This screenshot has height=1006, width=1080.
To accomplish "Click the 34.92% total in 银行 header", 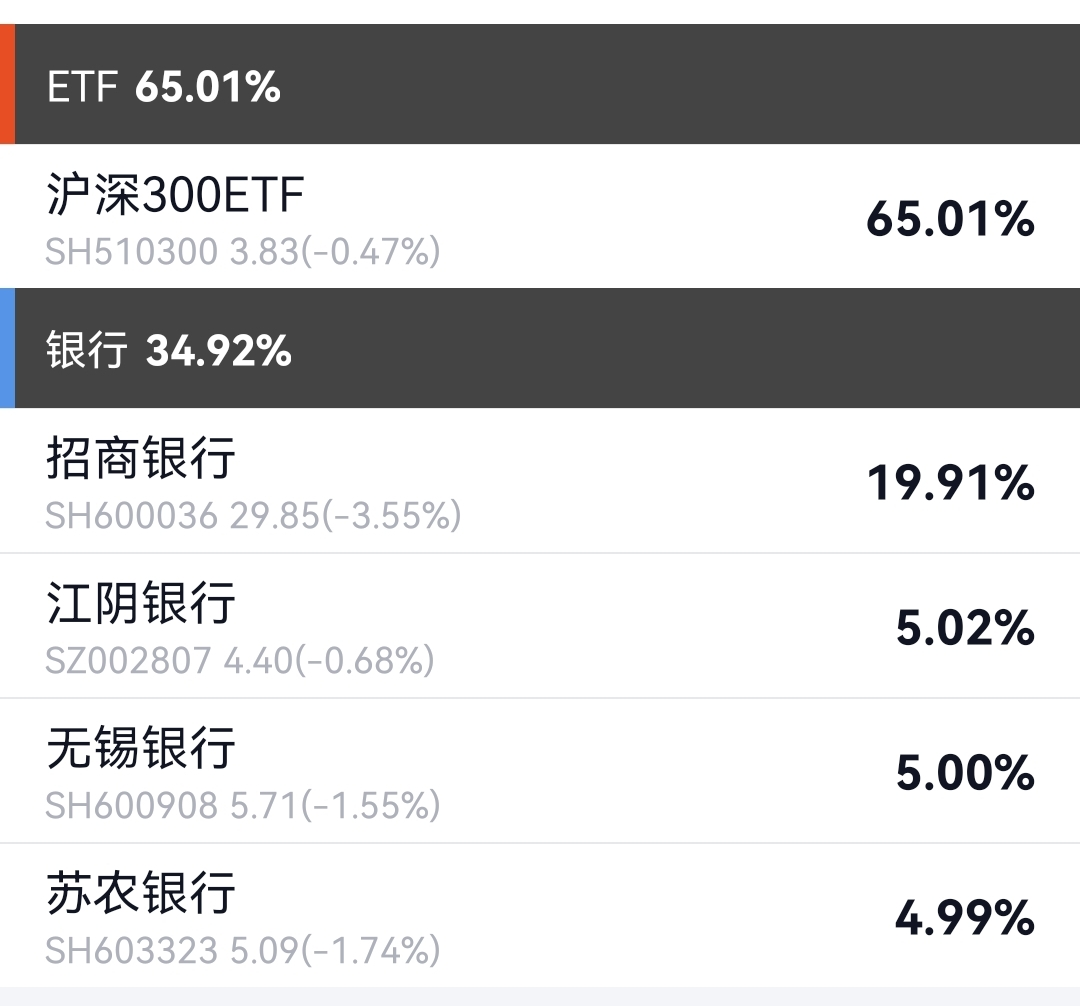I will pos(219,351).
